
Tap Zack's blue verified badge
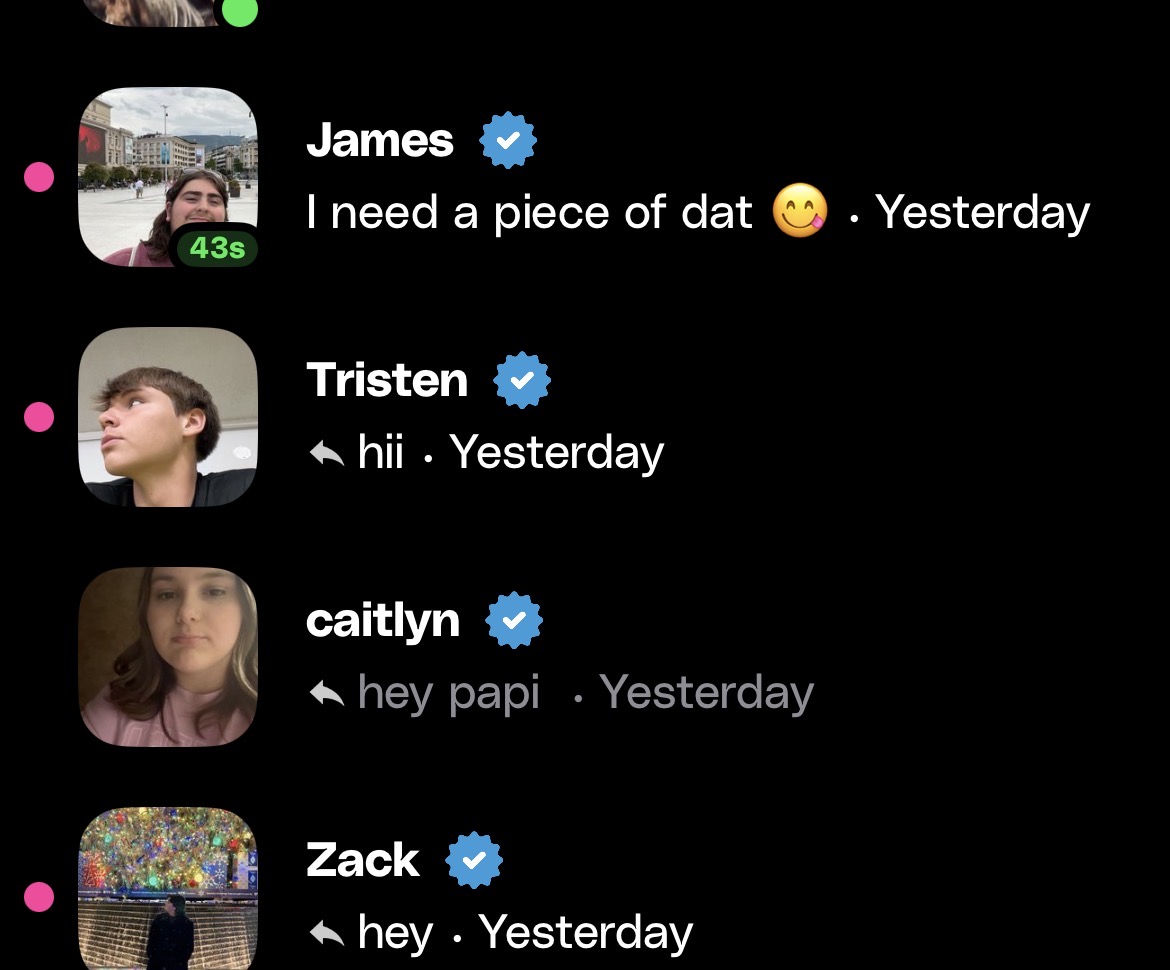pos(474,860)
